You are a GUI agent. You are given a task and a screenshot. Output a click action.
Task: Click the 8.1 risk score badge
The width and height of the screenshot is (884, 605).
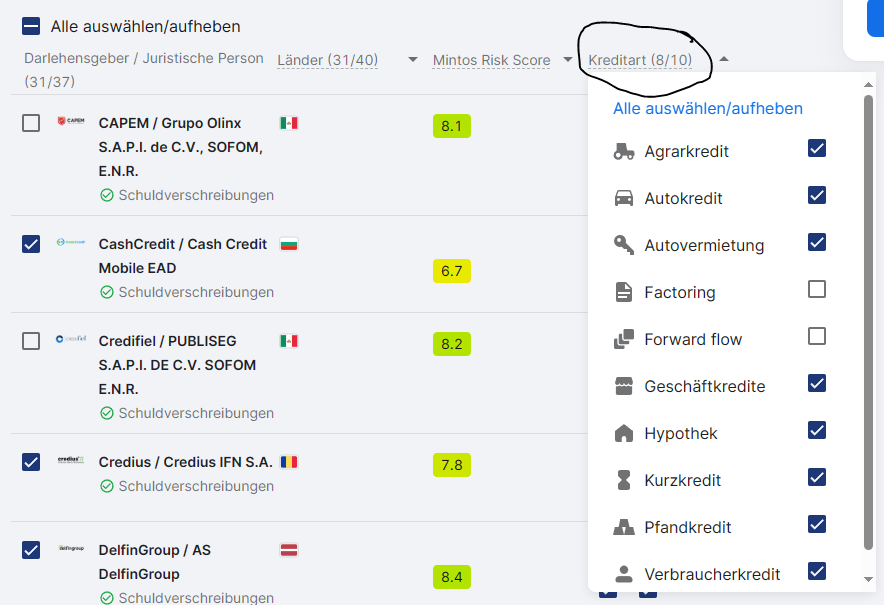tap(451, 126)
